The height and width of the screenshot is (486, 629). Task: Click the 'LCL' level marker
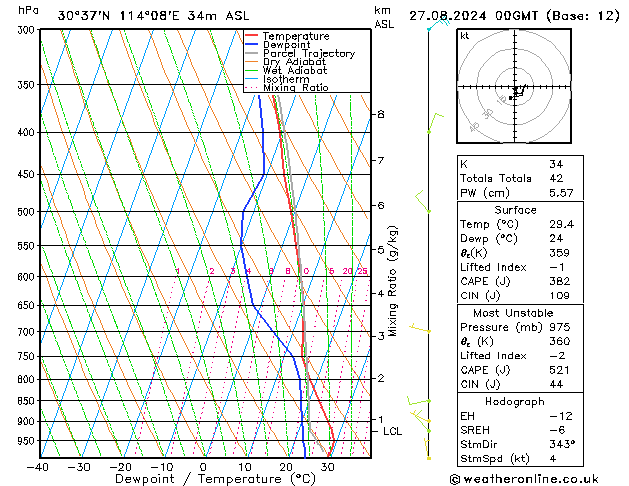[392, 431]
